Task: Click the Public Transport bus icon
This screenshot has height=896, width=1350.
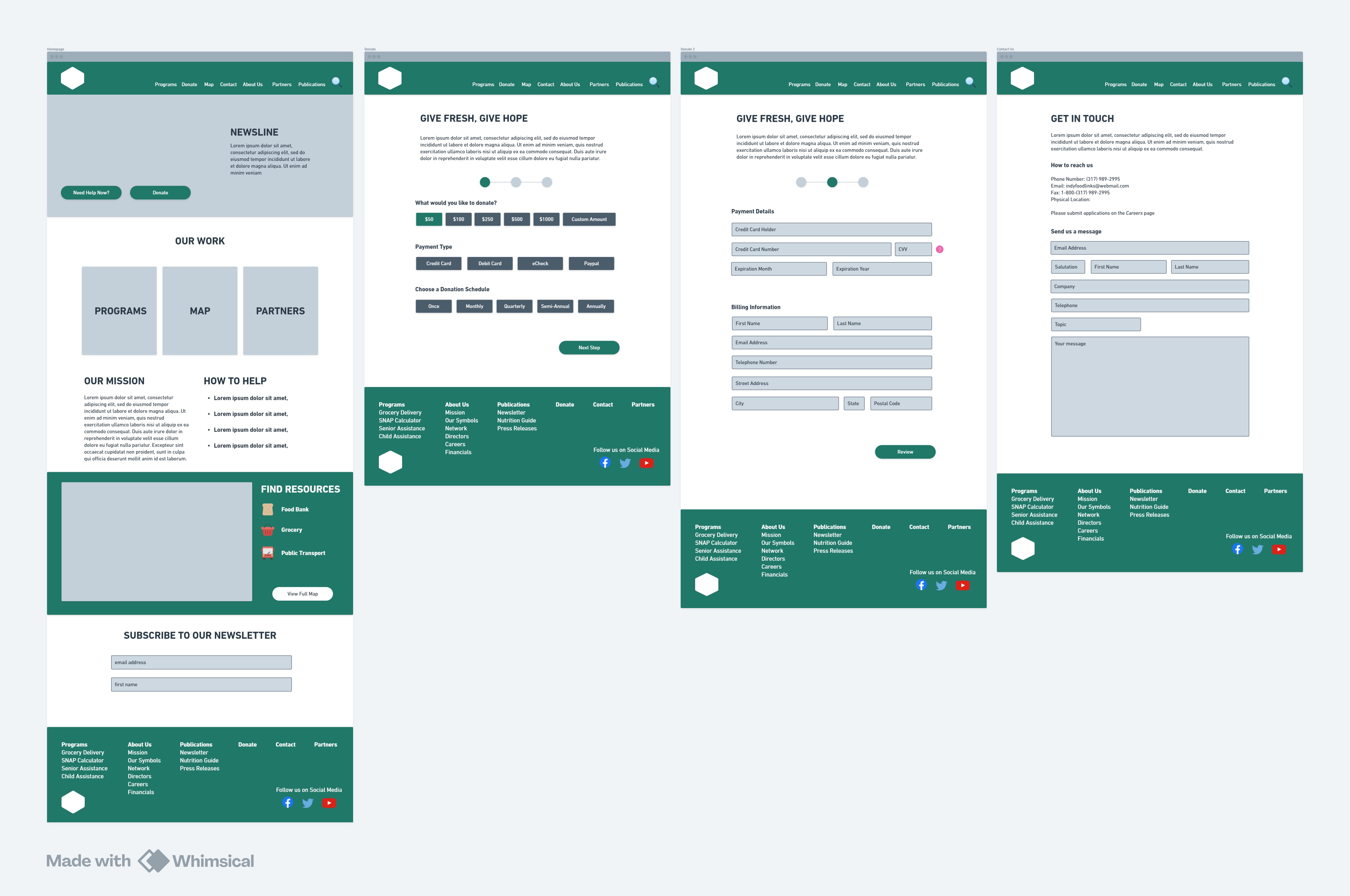Action: [268, 553]
